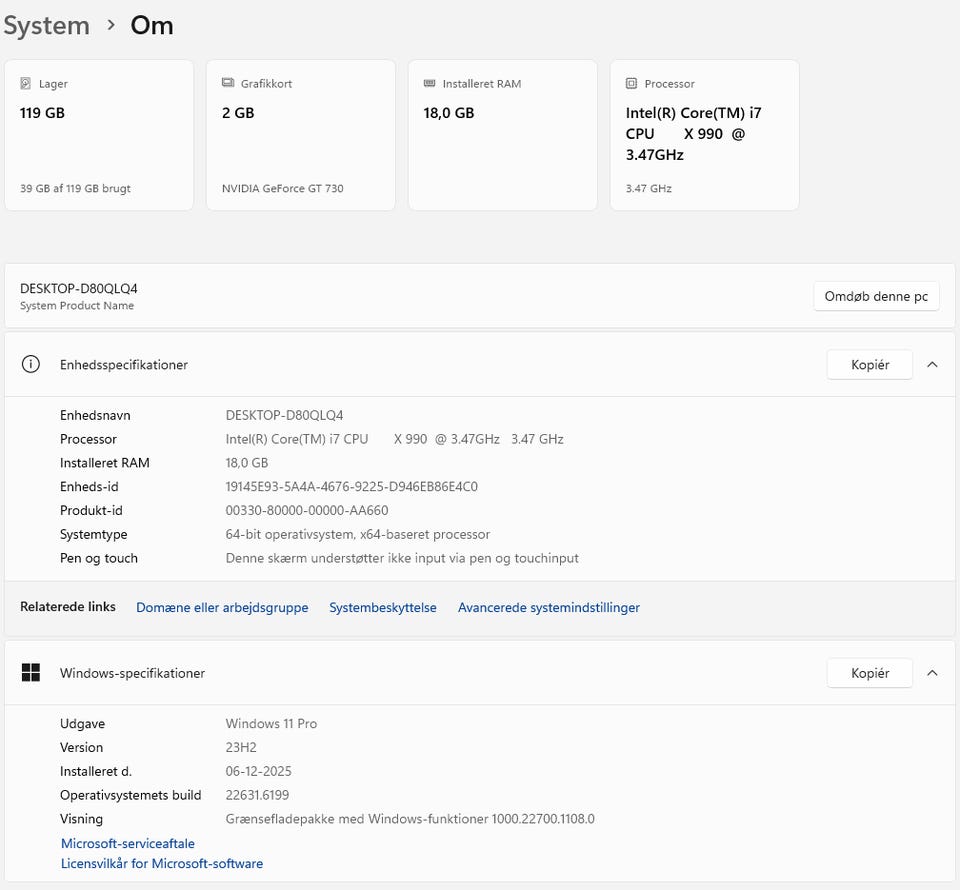Image resolution: width=960 pixels, height=890 pixels.
Task: Click the Enhedsspecifikationer info icon
Action: 31,365
